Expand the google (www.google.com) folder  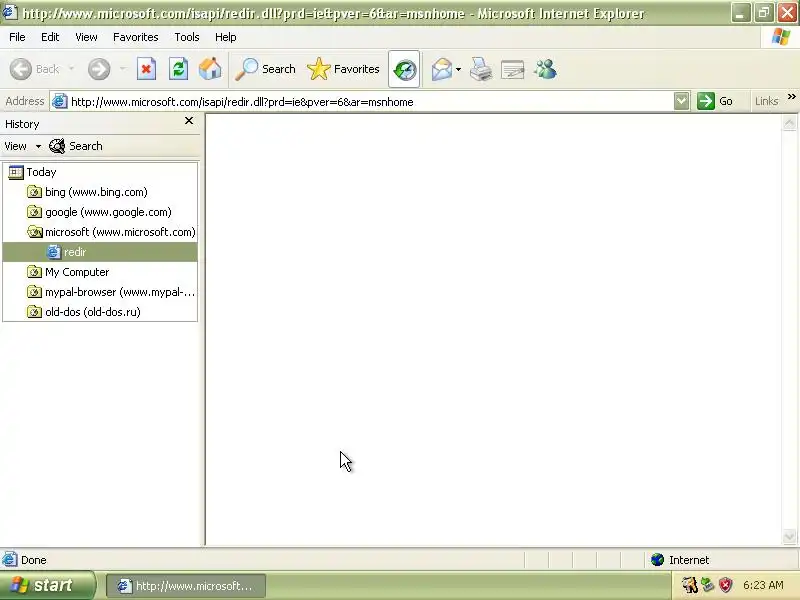[x=99, y=212]
